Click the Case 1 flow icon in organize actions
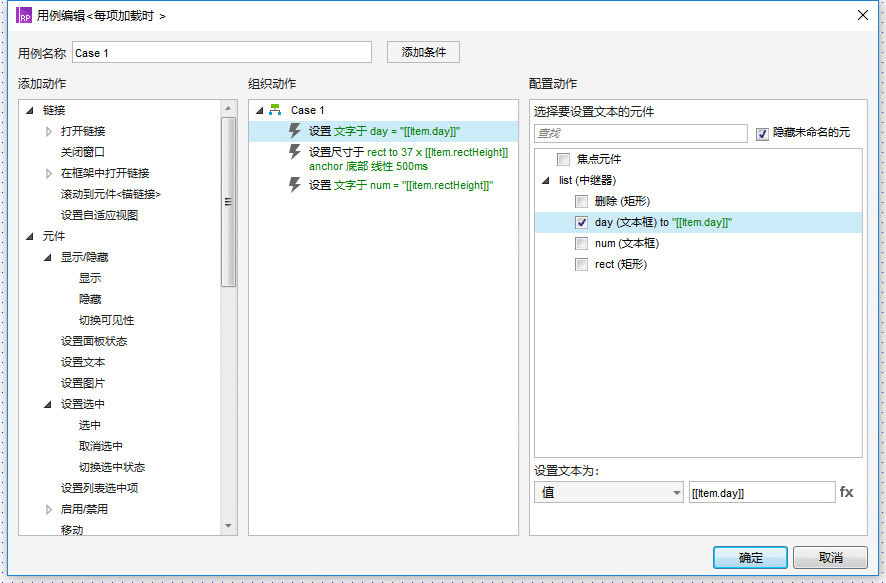The width and height of the screenshot is (886, 583). 275,110
